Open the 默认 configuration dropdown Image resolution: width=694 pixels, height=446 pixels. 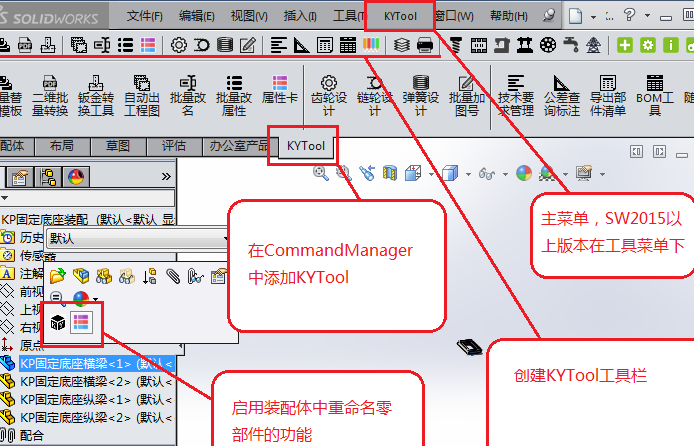coord(137,239)
